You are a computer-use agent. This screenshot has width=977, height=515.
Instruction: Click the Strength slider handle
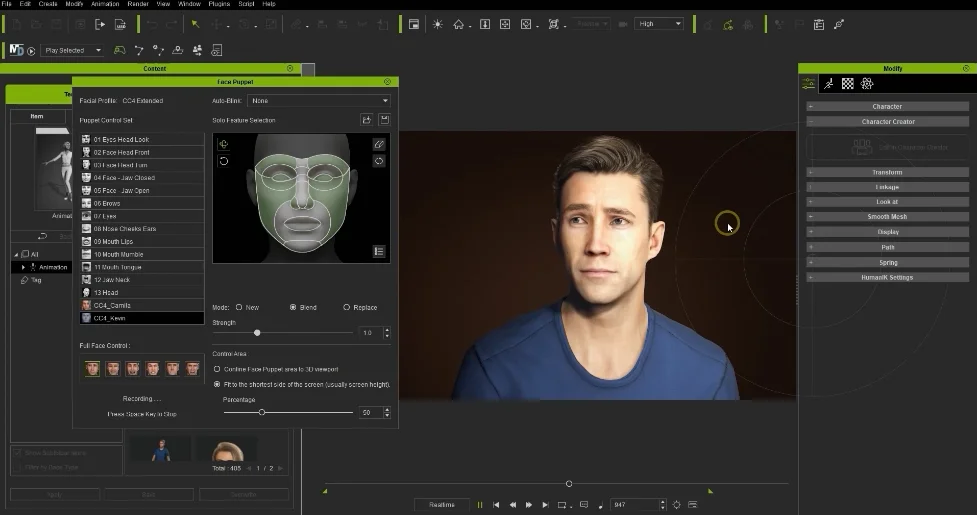pos(257,332)
